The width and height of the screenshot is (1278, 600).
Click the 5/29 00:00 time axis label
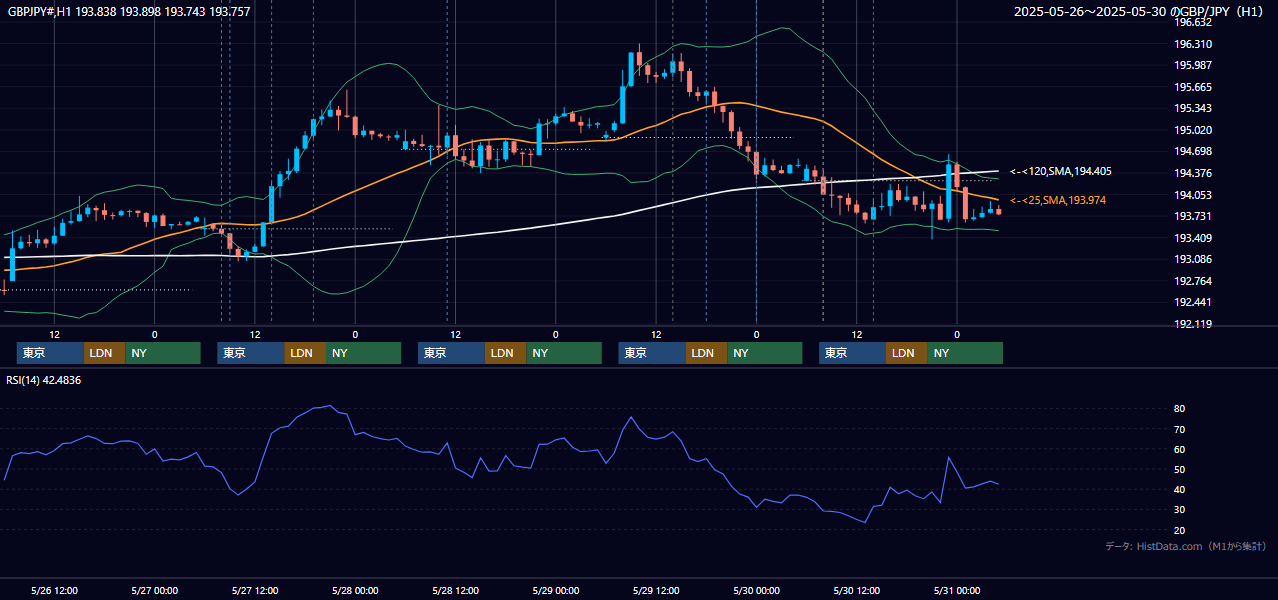point(555,591)
